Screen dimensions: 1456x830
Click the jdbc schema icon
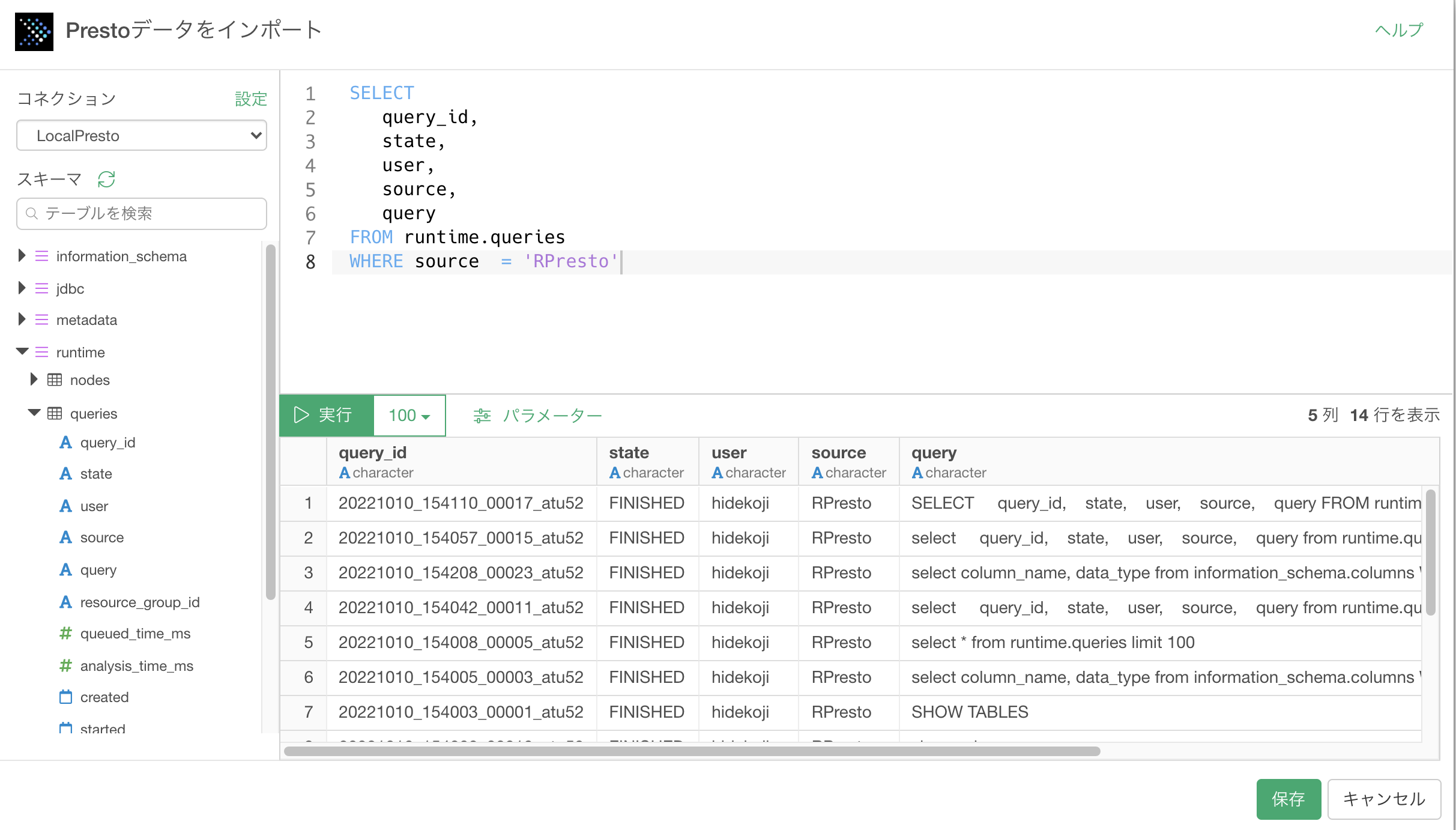tap(41, 289)
